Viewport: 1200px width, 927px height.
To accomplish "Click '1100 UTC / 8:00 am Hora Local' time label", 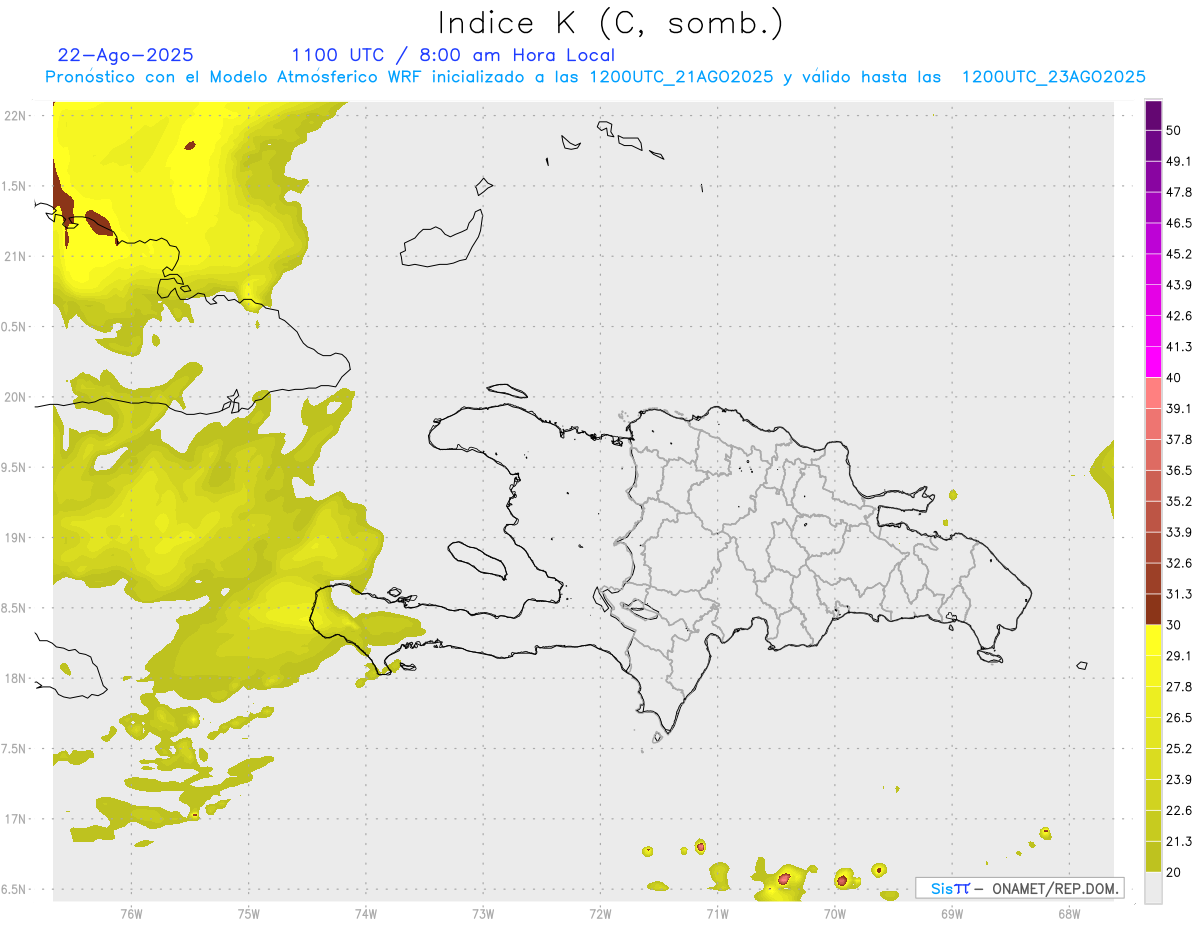I will pos(453,55).
